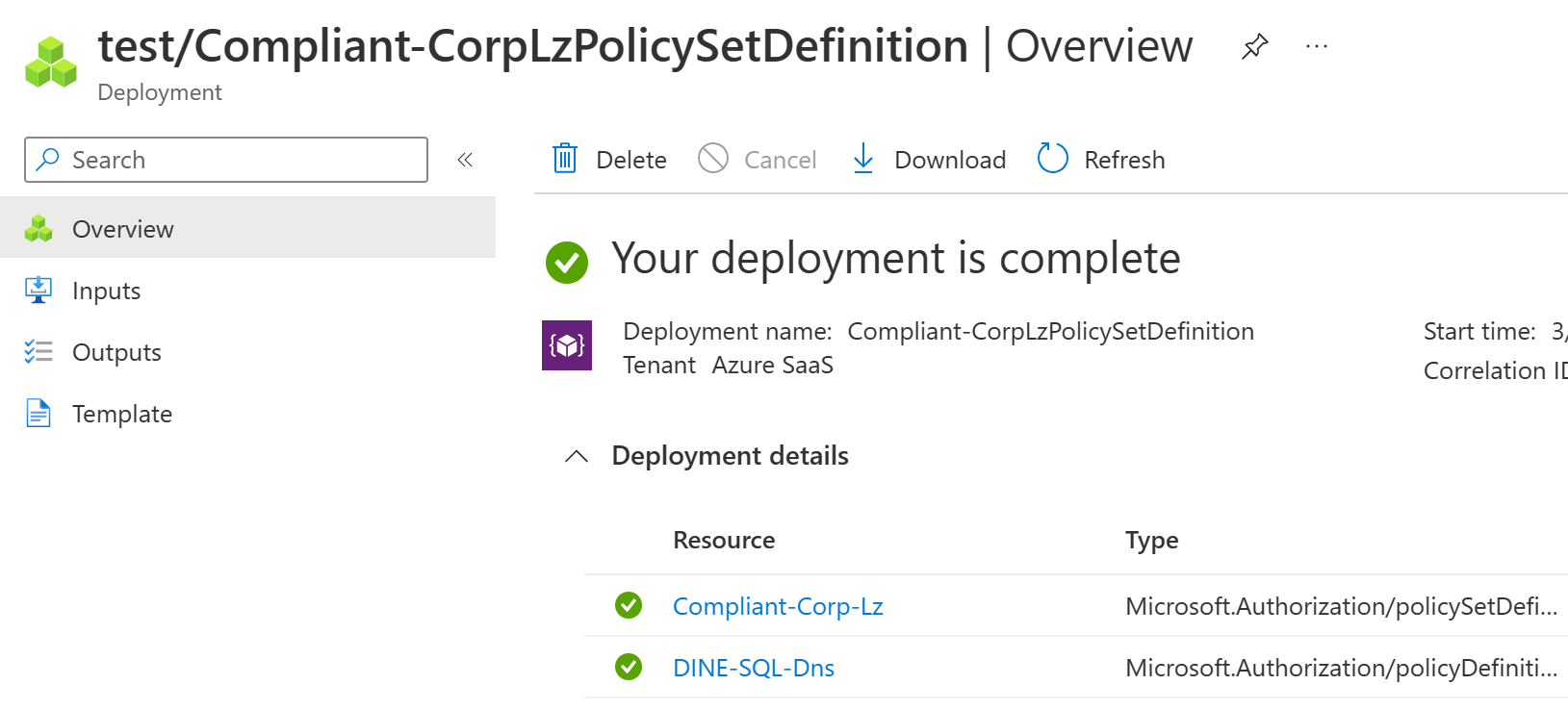1568x710 pixels.
Task: Open the Overview menu item
Action: point(247,228)
